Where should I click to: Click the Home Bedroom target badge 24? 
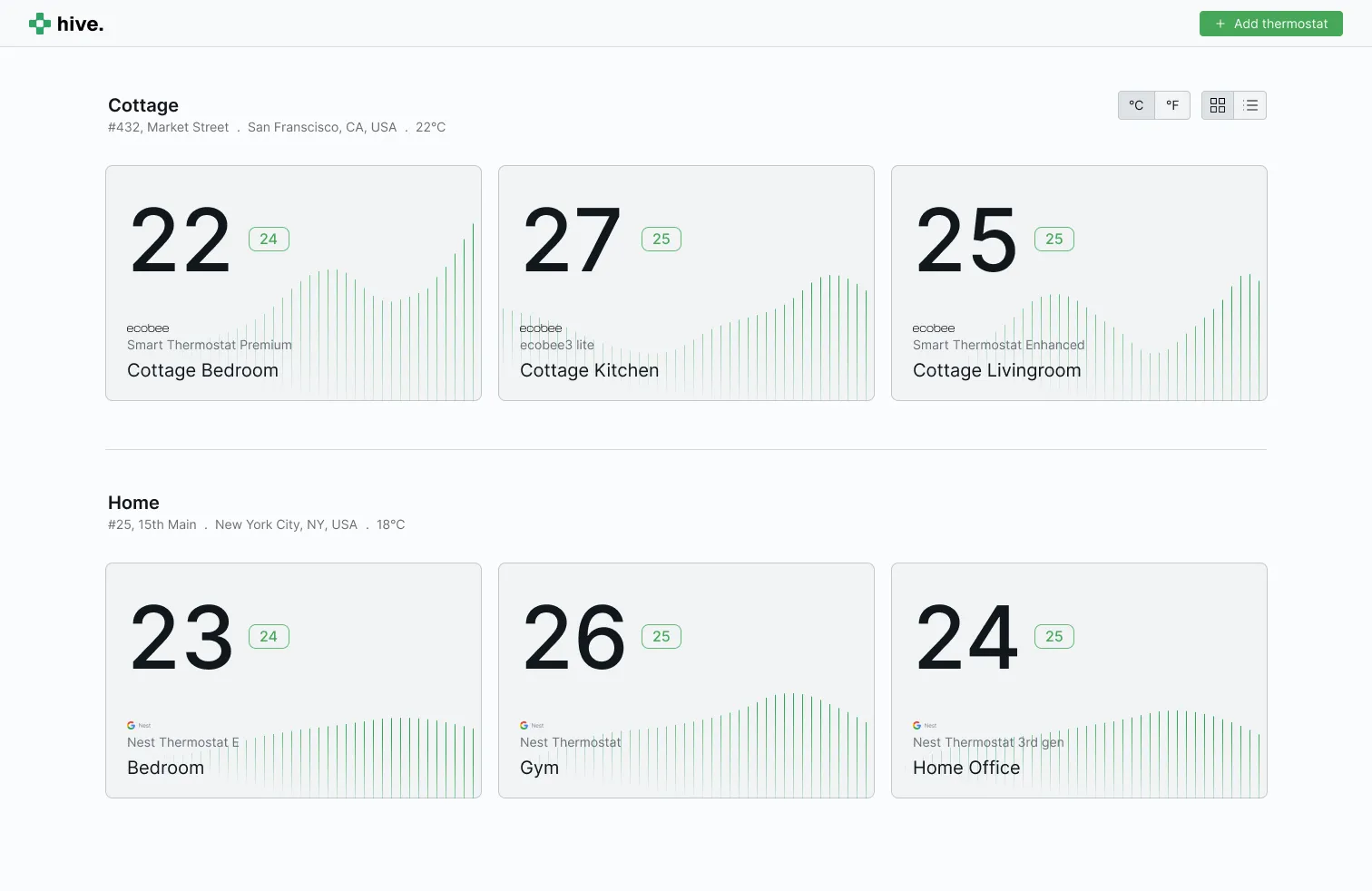269,637
